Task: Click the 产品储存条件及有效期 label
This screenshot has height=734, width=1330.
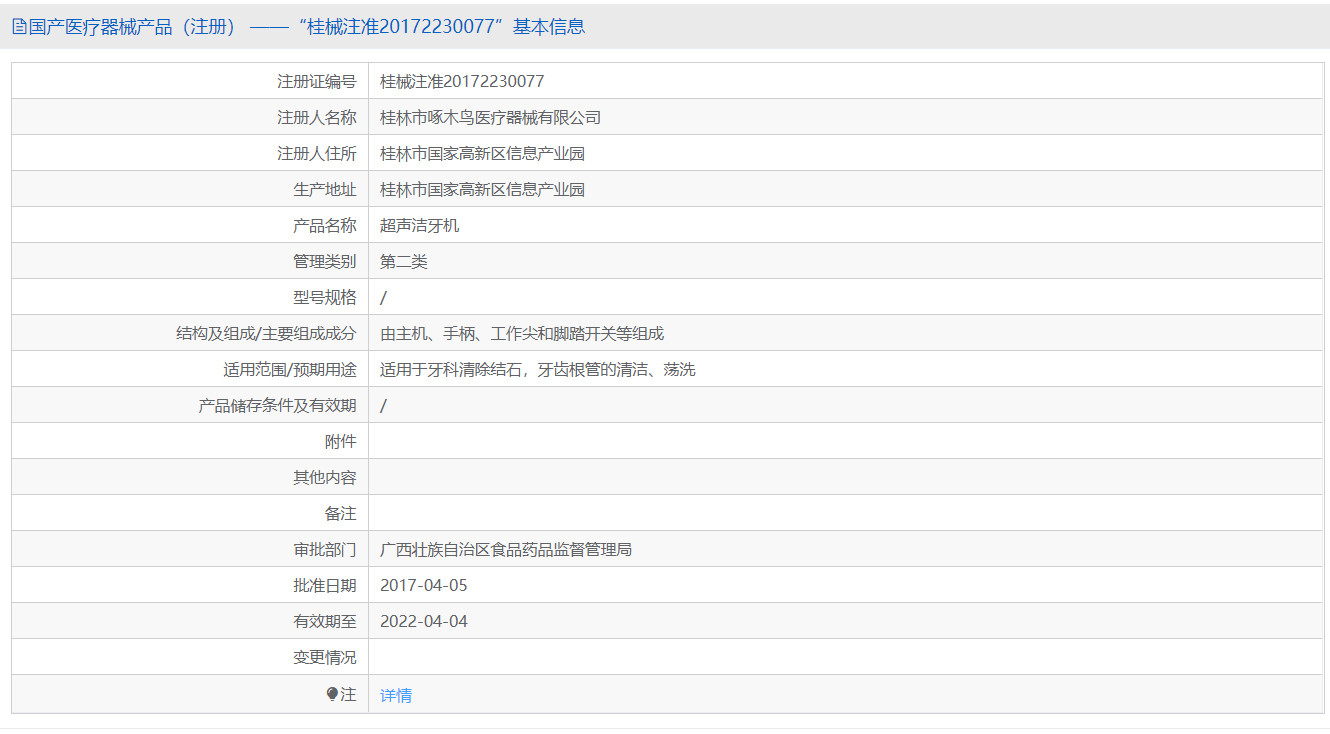Action: [x=277, y=405]
